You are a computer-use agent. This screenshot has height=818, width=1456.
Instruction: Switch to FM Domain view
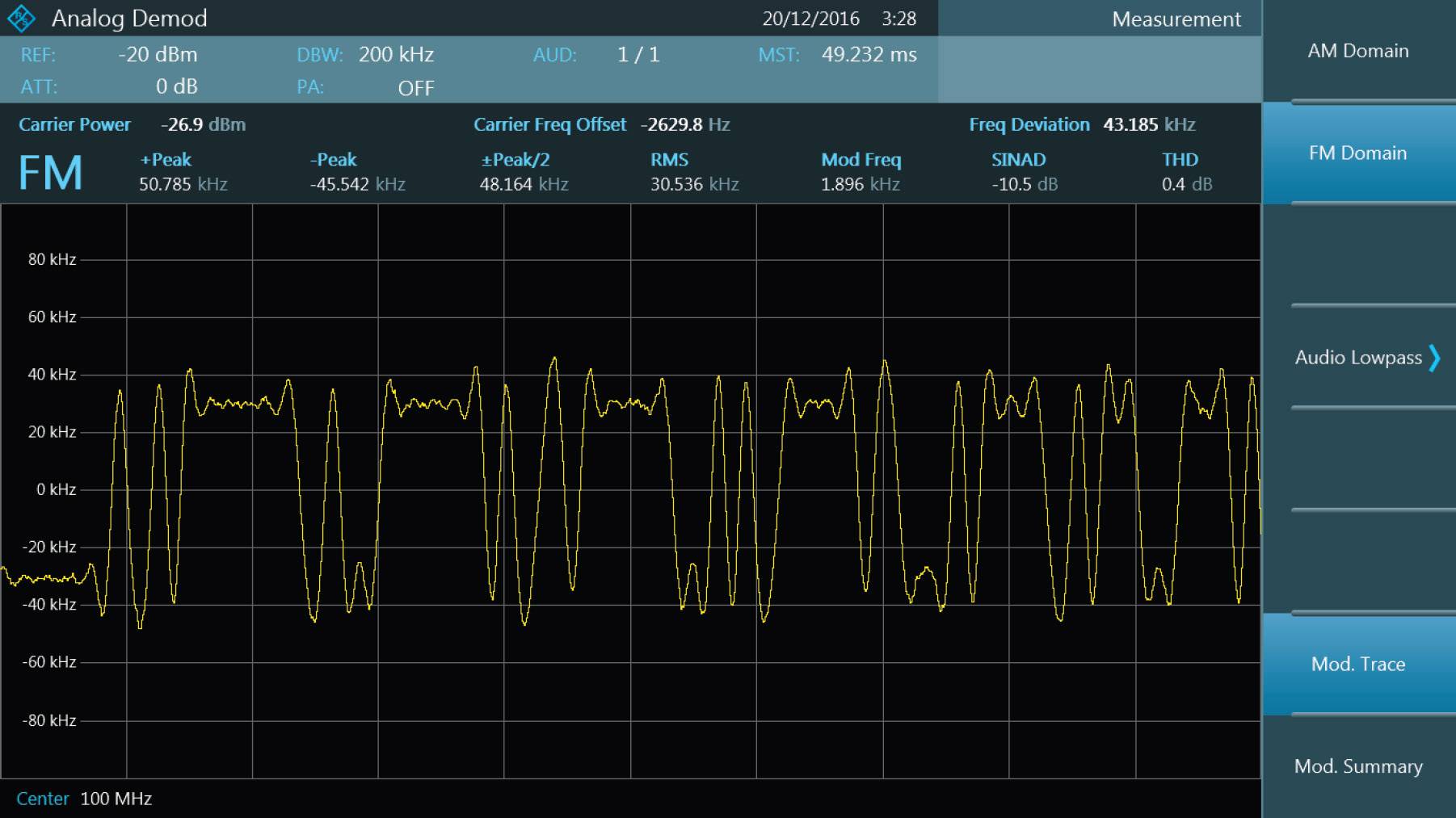click(1358, 153)
